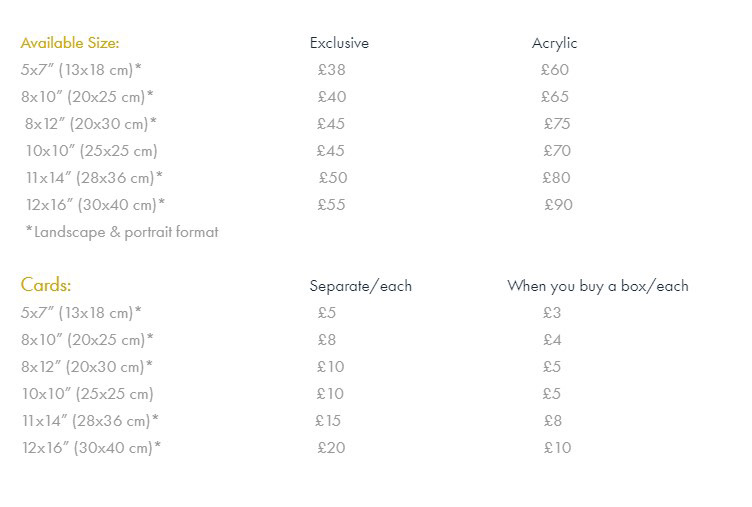
Task: Click the £90 Acrylic price
Action: pos(558,205)
